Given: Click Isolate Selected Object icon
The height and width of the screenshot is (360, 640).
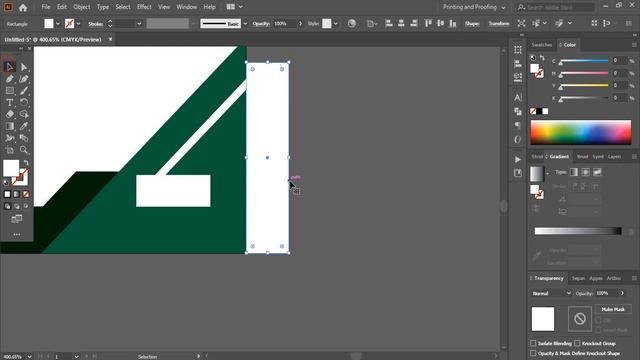Looking at the screenshot, I should tap(521, 24).
